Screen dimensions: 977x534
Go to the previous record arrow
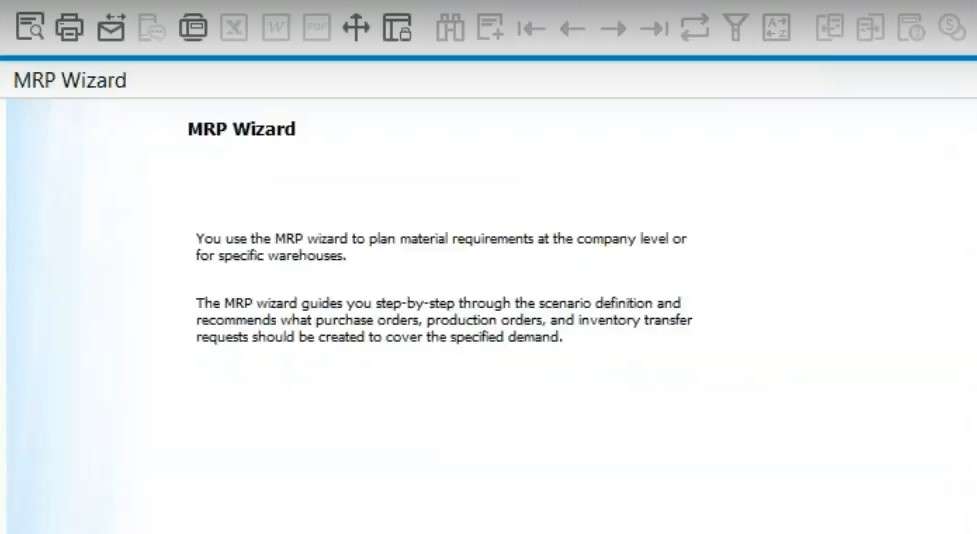tap(572, 28)
